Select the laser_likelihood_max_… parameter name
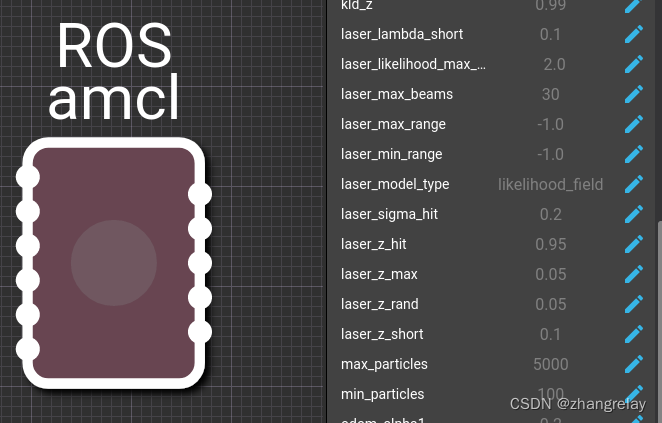Image resolution: width=662 pixels, height=423 pixels. (x=413, y=64)
